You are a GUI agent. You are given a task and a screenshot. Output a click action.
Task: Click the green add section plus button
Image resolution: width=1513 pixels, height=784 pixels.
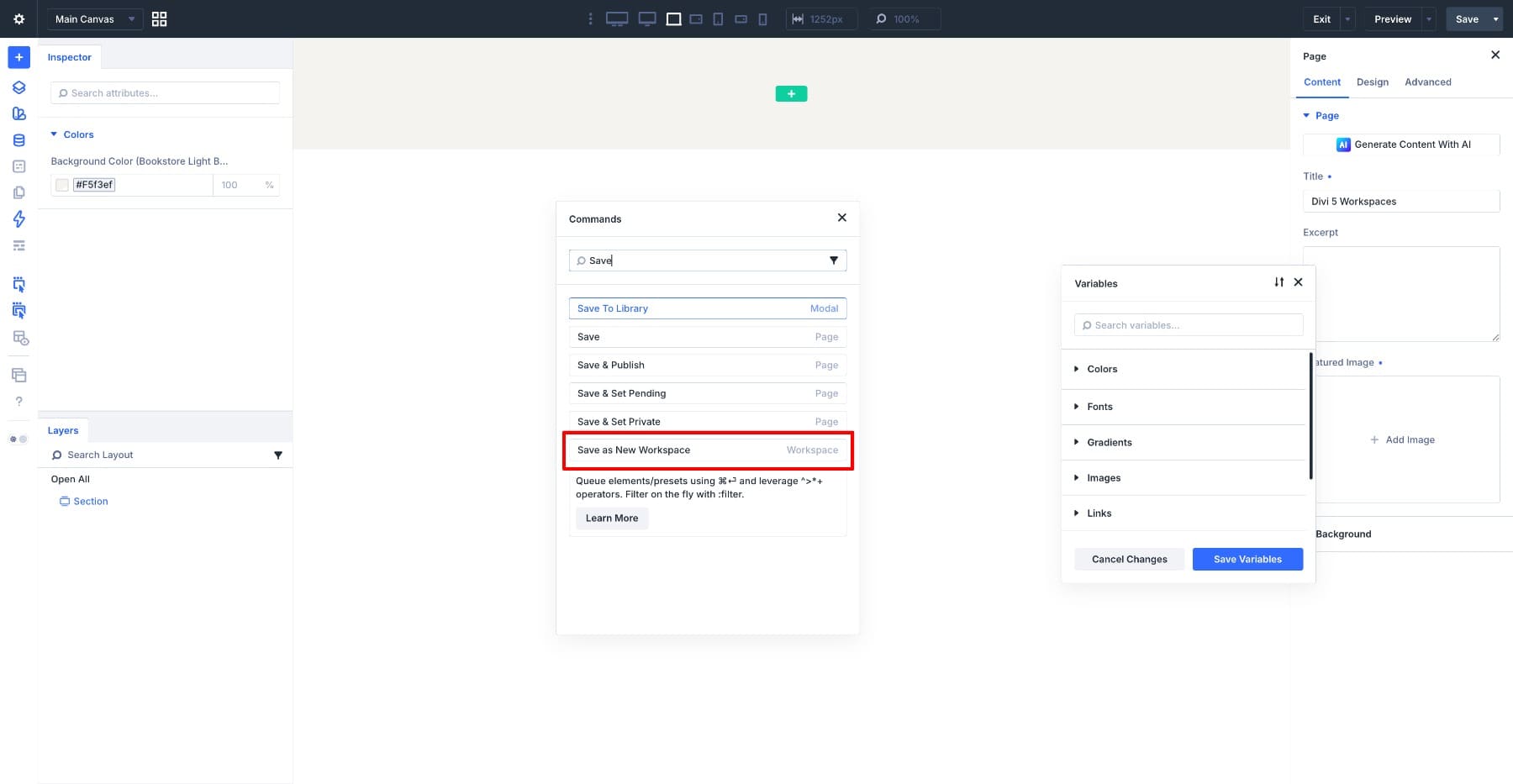coord(791,93)
